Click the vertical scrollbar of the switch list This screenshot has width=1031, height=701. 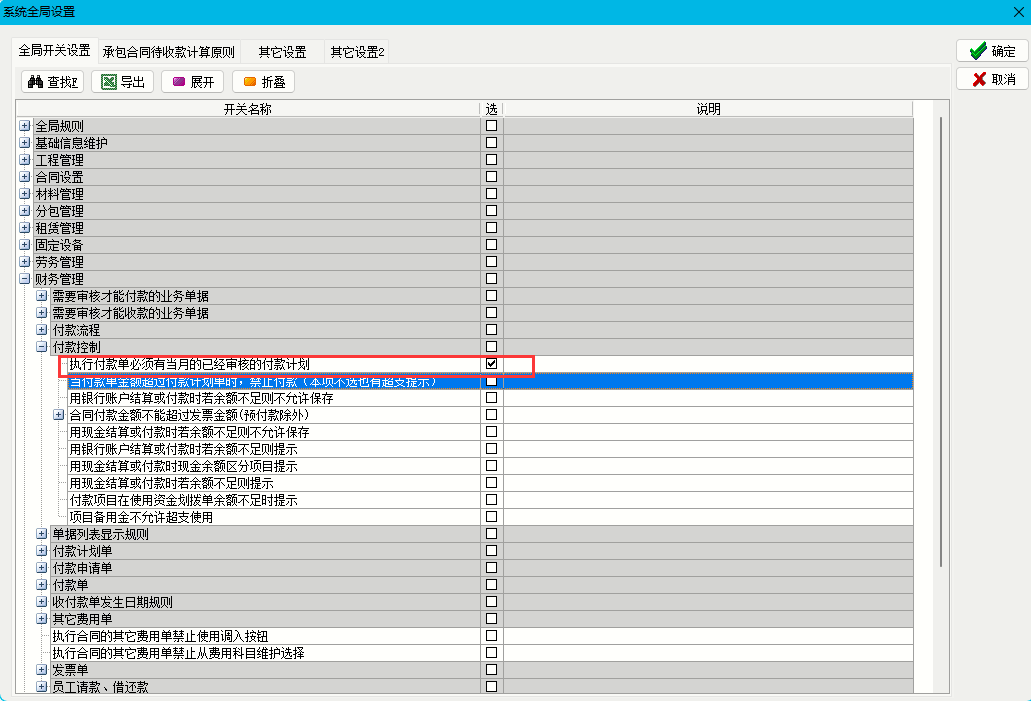point(940,340)
